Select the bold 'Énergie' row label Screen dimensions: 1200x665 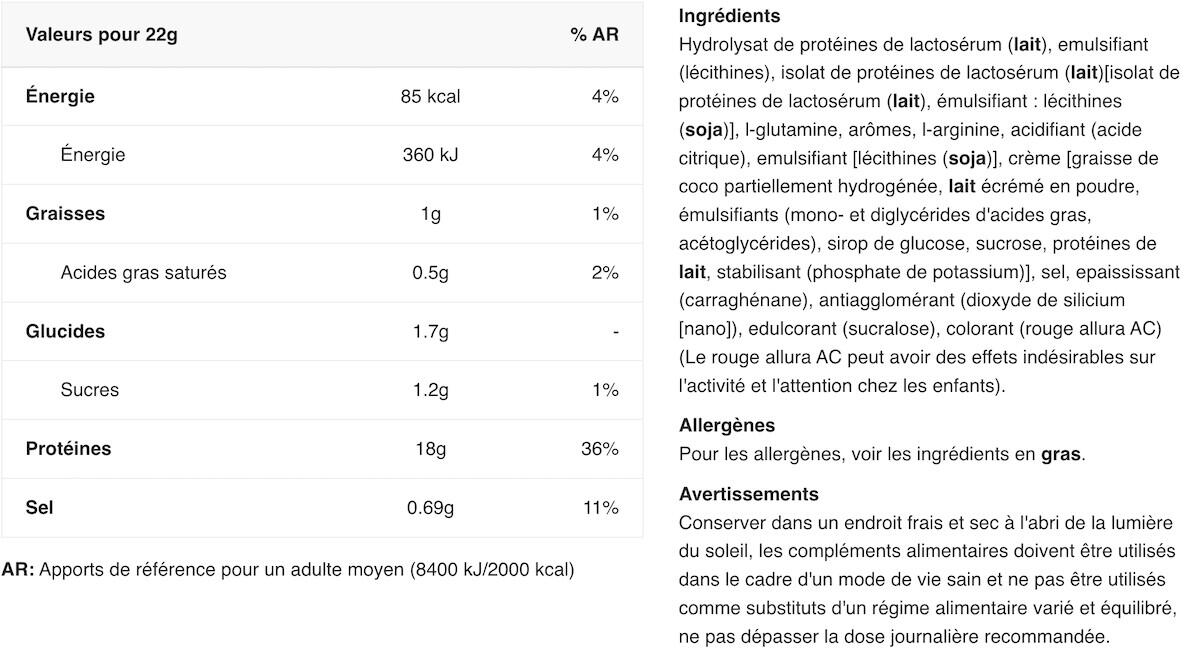pos(60,96)
